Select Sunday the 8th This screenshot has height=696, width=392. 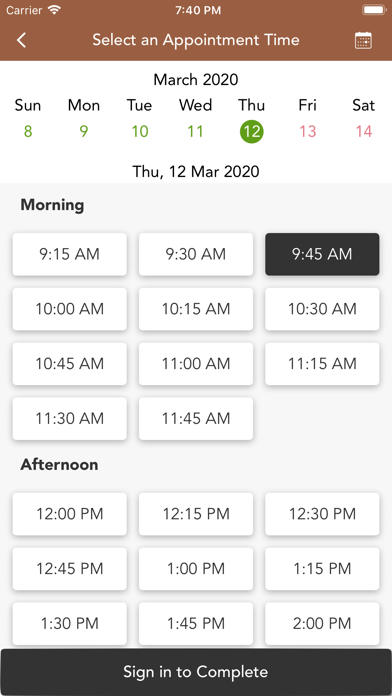tap(28, 131)
